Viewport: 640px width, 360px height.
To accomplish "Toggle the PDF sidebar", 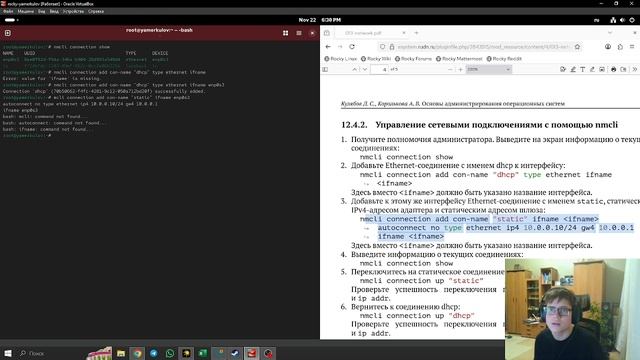I will 325,69.
